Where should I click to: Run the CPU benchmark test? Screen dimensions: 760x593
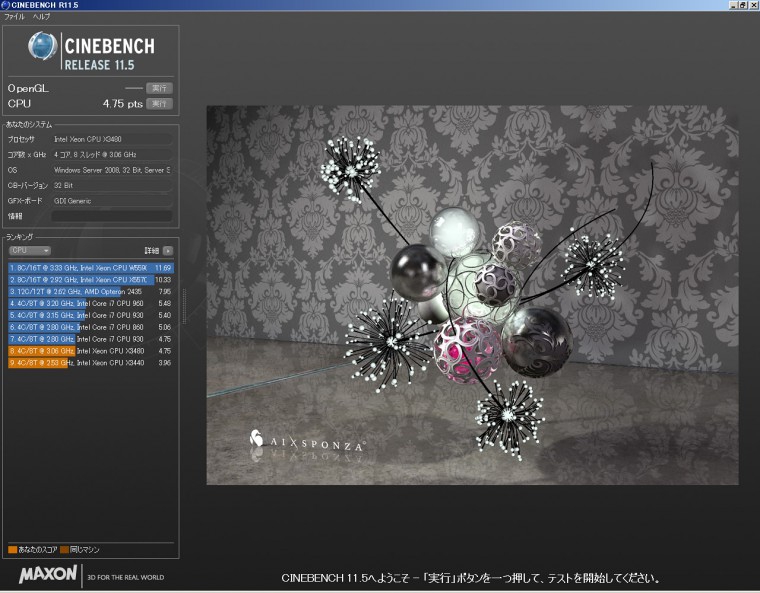159,104
